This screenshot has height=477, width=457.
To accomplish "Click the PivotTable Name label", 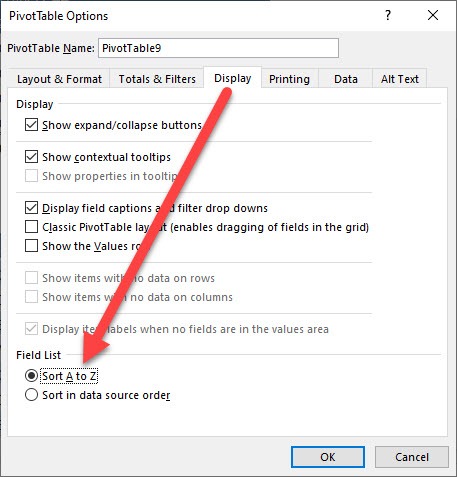I will pyautogui.click(x=51, y=48).
